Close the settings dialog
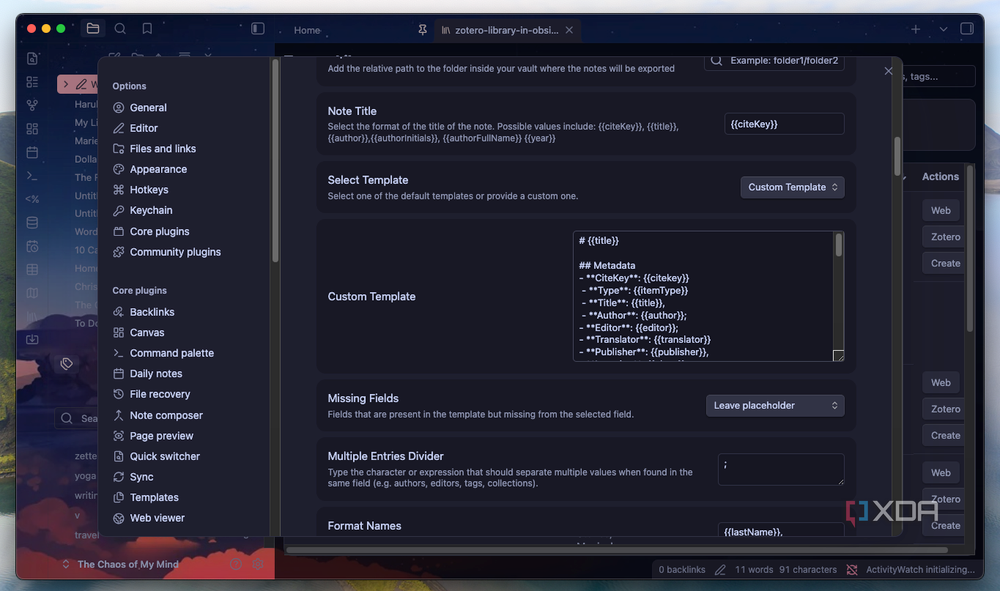This screenshot has height=591, width=1000. (888, 71)
